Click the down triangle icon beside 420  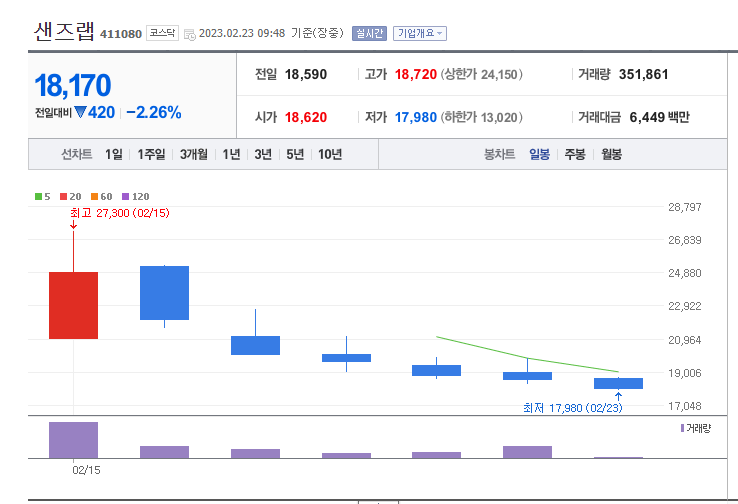pyautogui.click(x=80, y=112)
